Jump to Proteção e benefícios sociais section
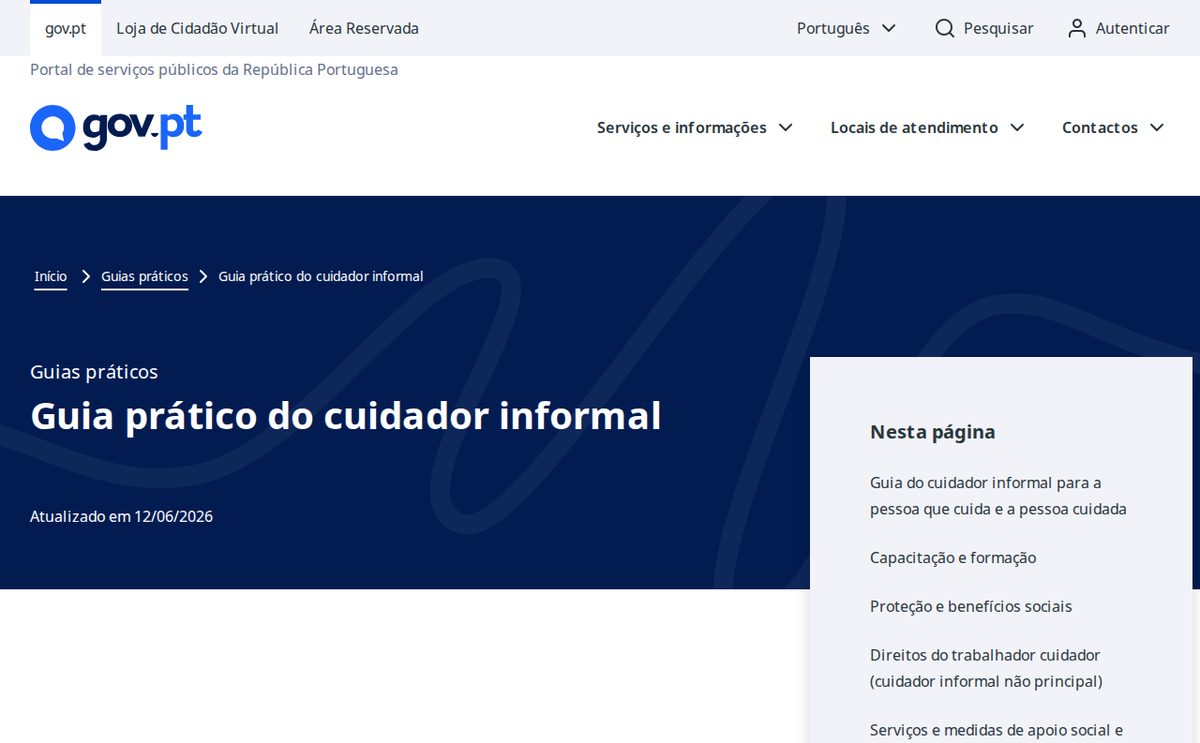 (x=971, y=607)
